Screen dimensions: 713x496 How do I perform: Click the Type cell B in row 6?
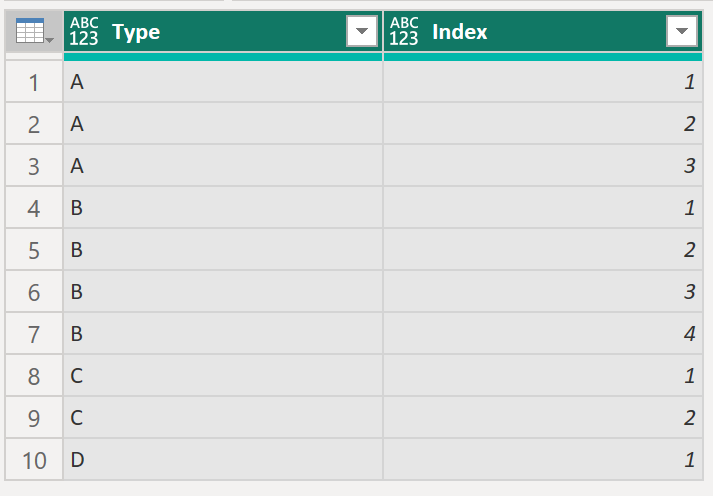coord(223,291)
